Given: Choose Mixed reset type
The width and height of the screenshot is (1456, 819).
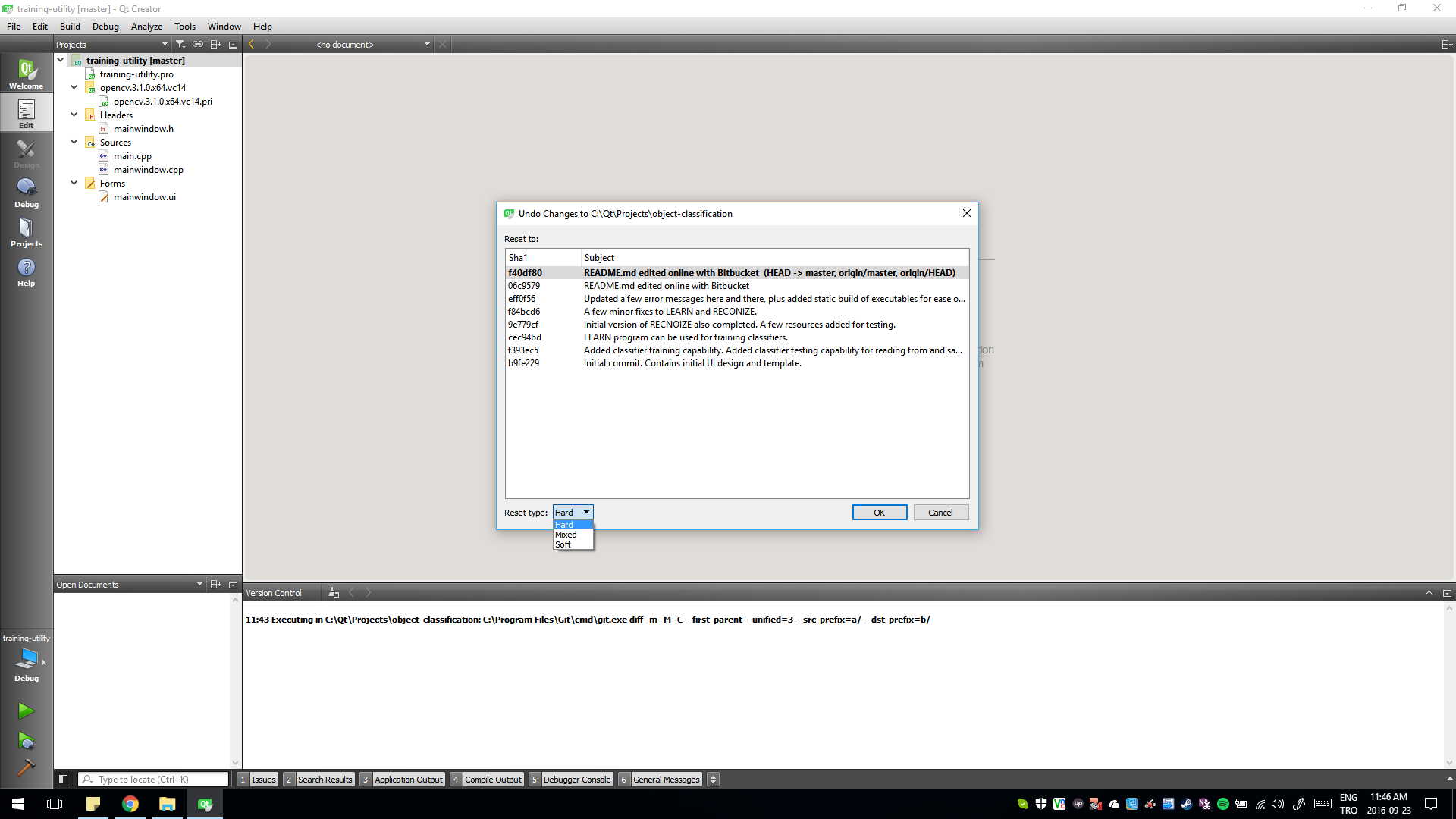Looking at the screenshot, I should pos(573,535).
